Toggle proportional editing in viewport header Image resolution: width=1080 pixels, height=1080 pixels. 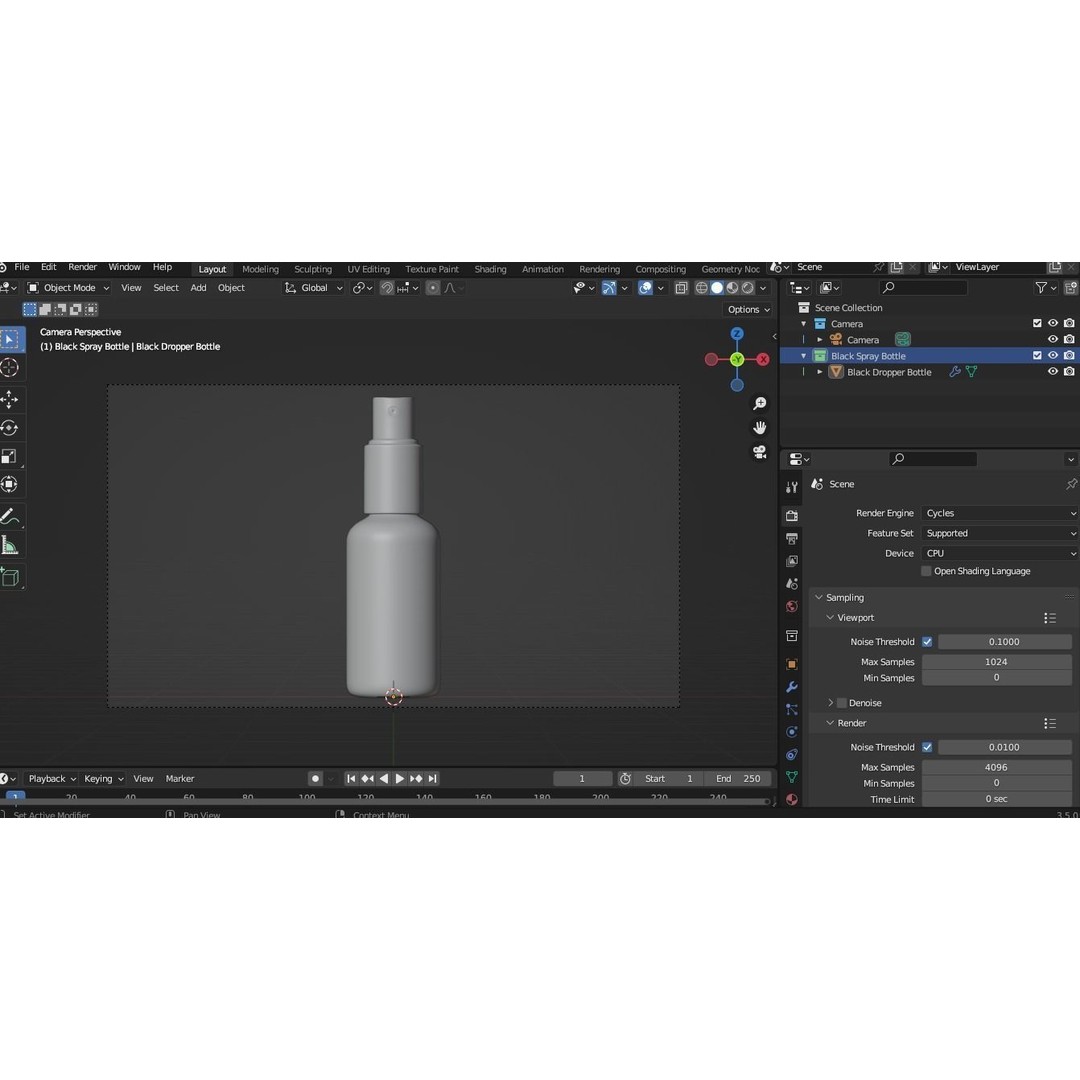pos(433,288)
